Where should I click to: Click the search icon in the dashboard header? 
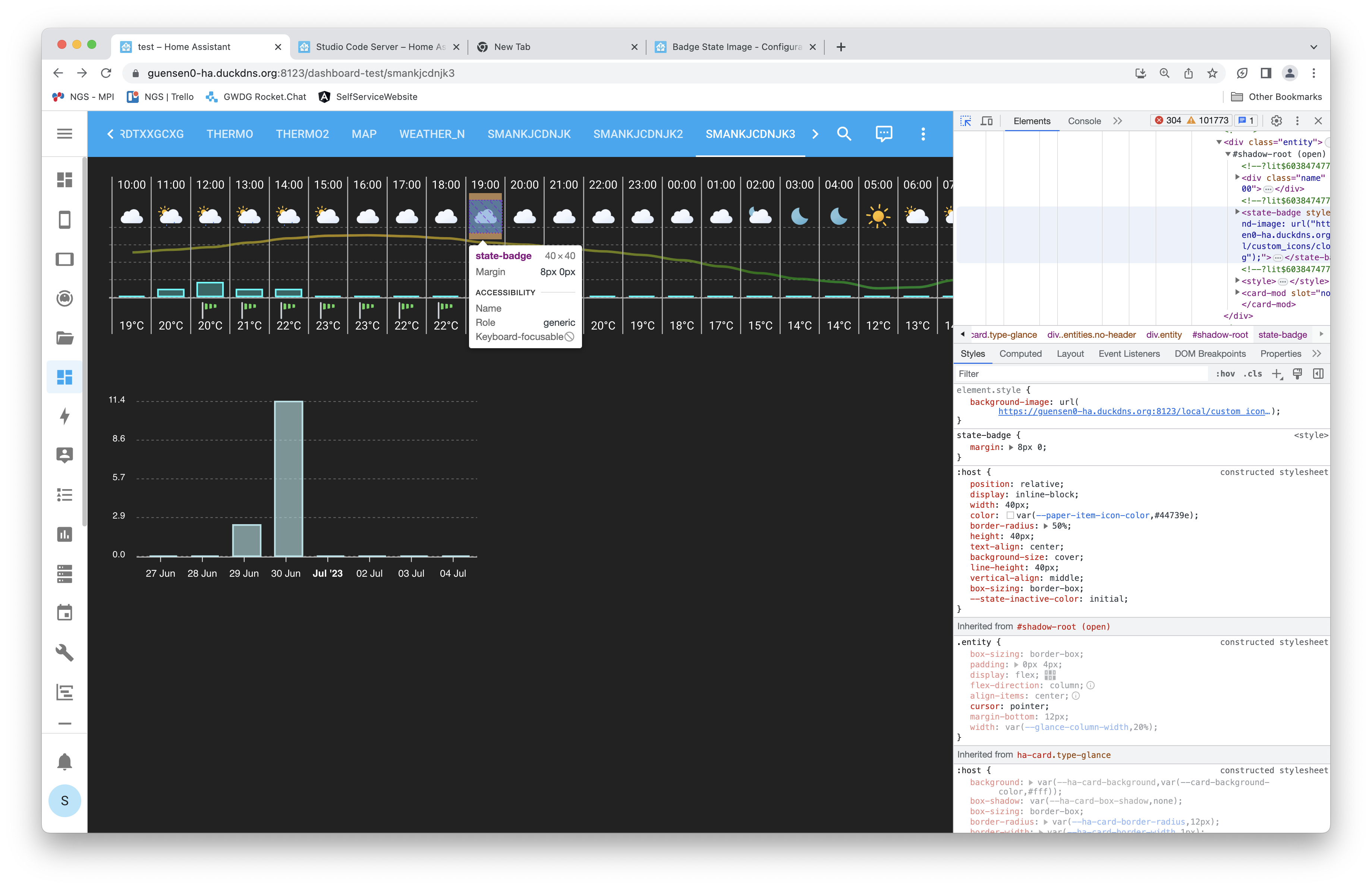[x=844, y=134]
